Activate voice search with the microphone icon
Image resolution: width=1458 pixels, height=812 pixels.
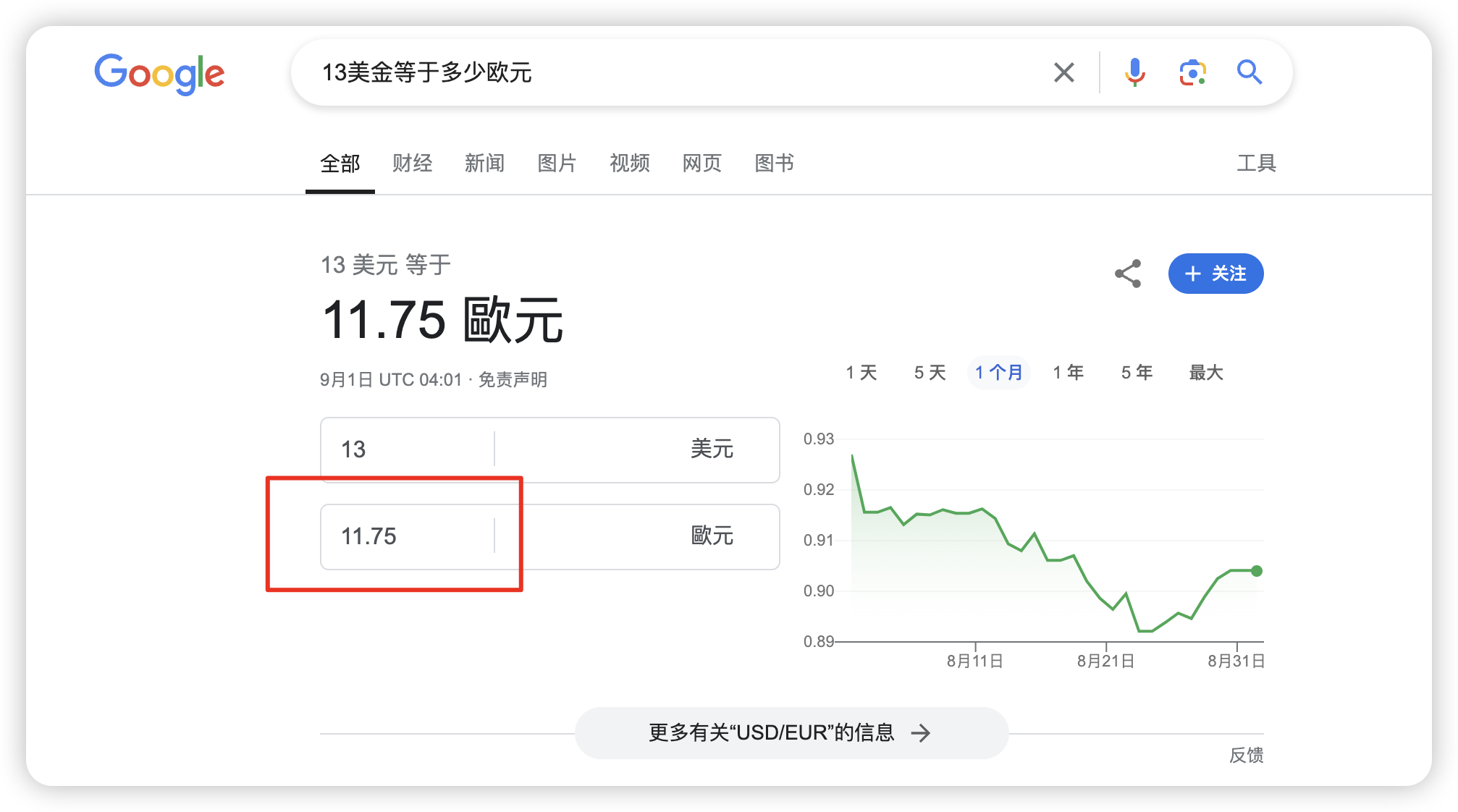coord(1135,72)
